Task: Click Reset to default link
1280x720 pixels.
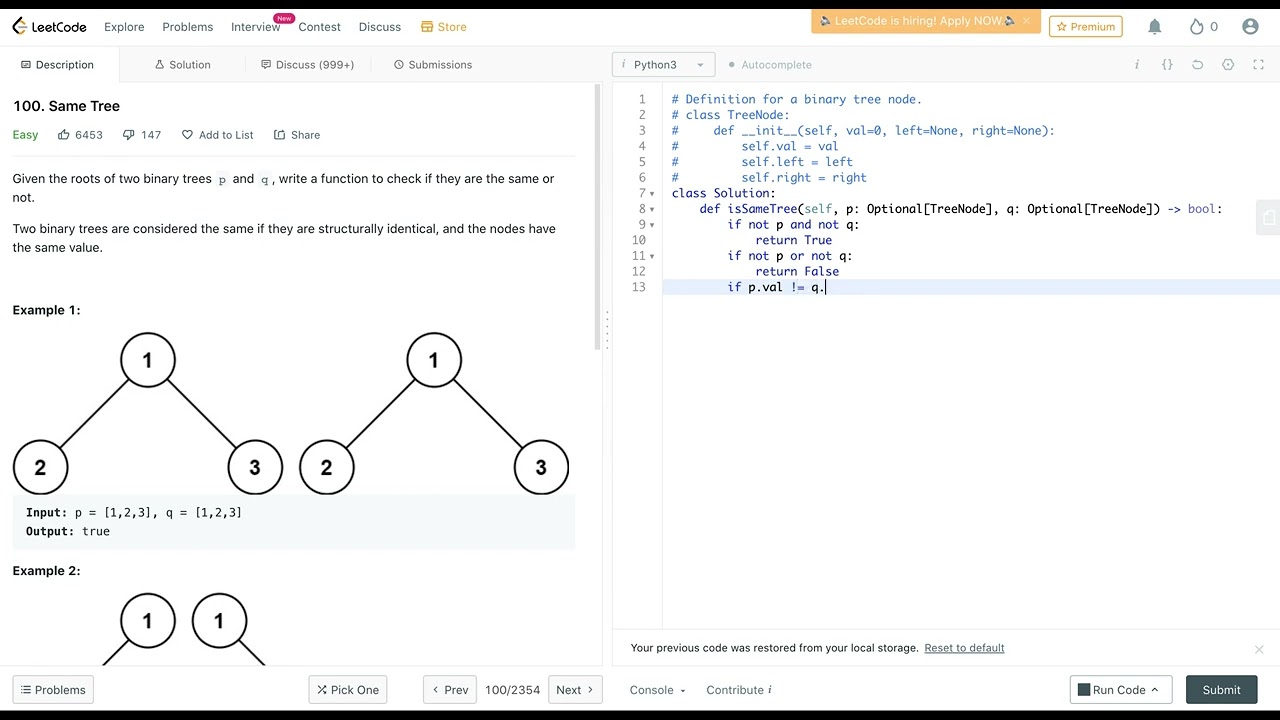Action: [x=964, y=648]
